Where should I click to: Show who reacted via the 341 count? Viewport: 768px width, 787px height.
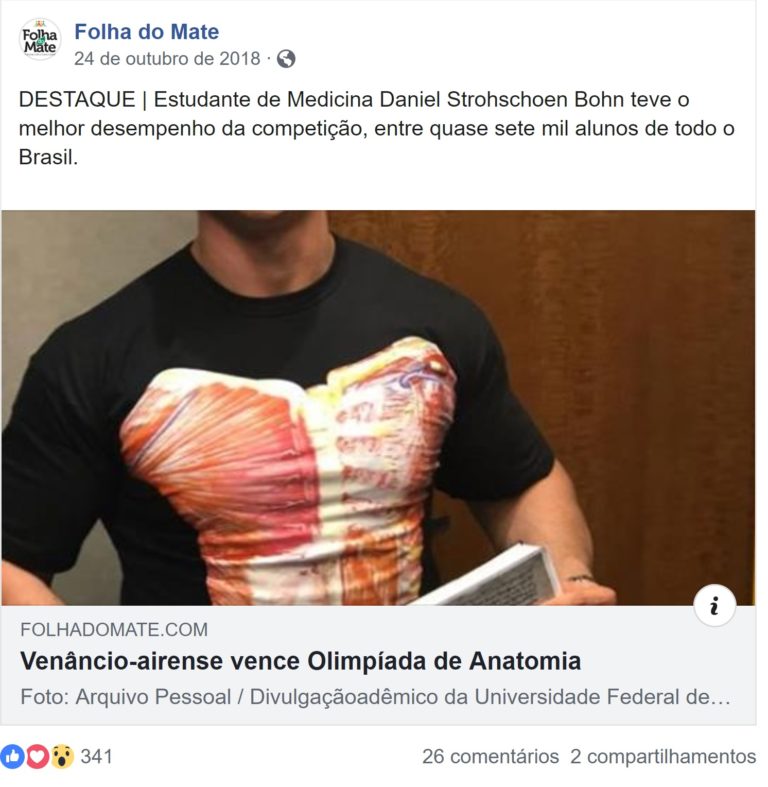coord(96,756)
